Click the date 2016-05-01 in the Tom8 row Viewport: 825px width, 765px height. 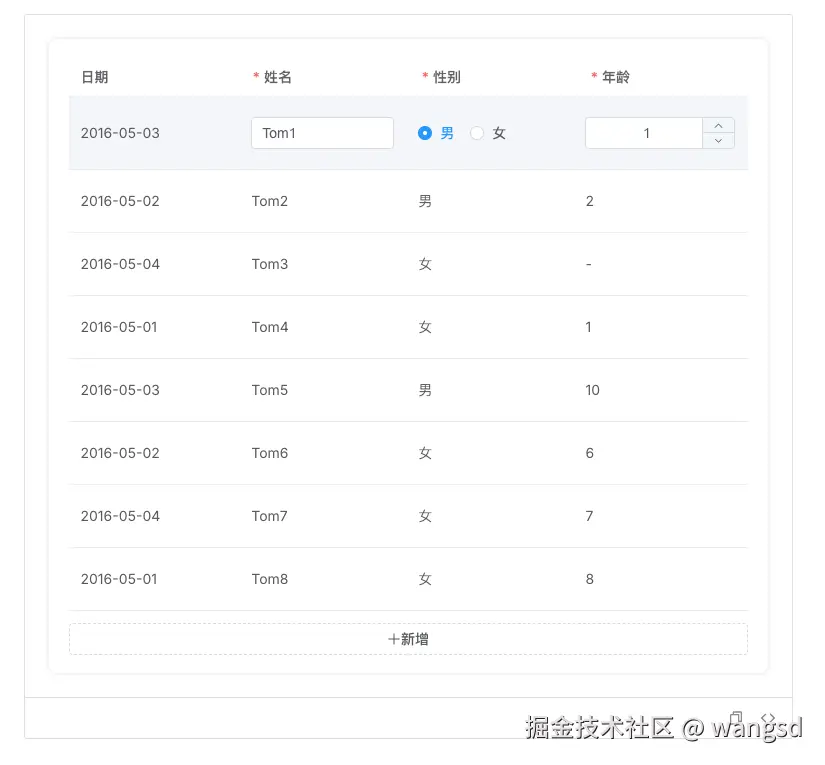click(119, 579)
